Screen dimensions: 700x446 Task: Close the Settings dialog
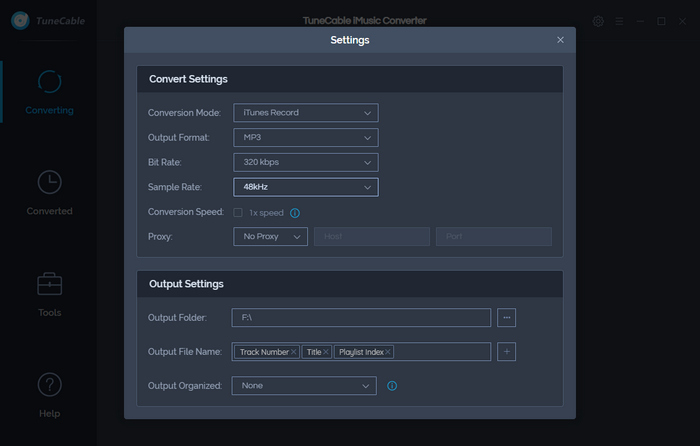[x=560, y=40]
